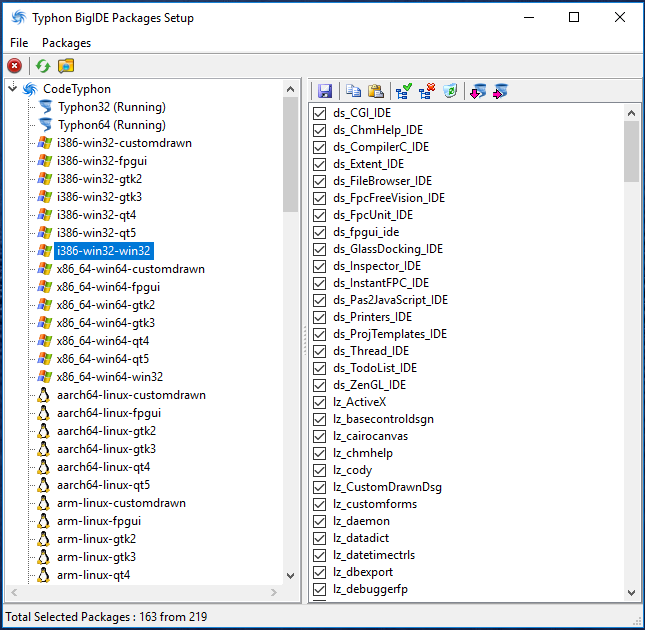The width and height of the screenshot is (645, 630).
Task: Click the copy packages icon
Action: [353, 91]
